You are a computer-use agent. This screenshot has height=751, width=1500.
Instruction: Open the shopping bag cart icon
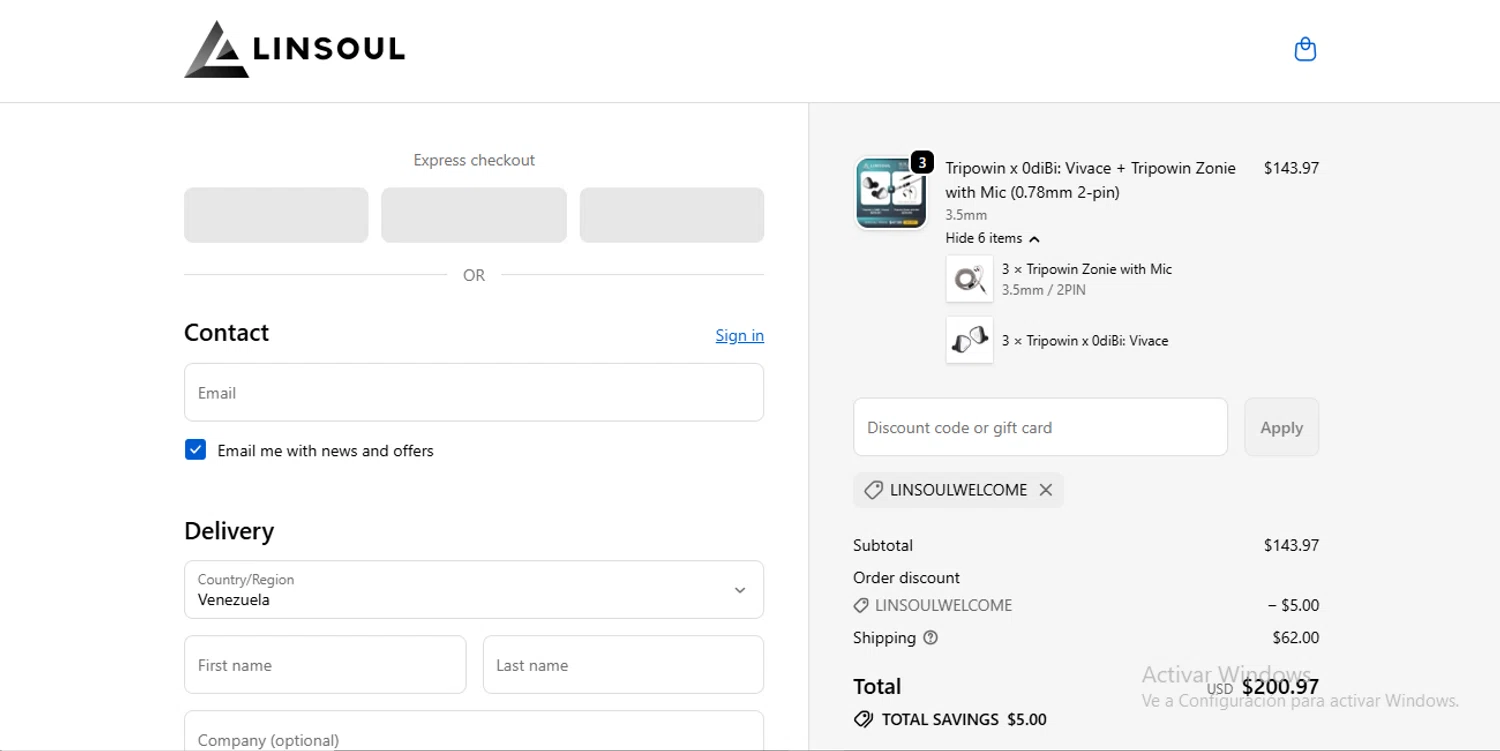[x=1305, y=49]
